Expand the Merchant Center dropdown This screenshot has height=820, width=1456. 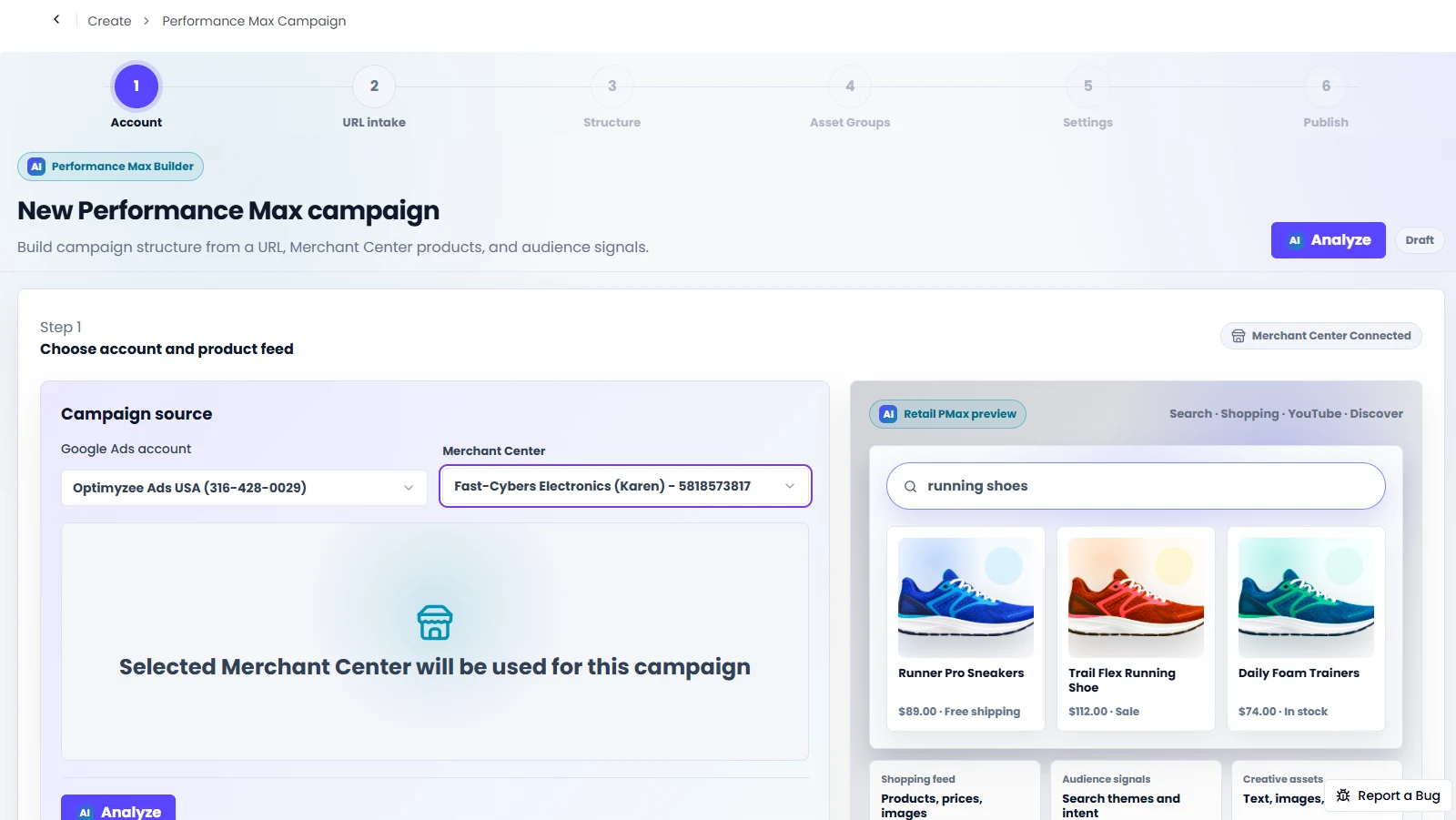point(625,486)
